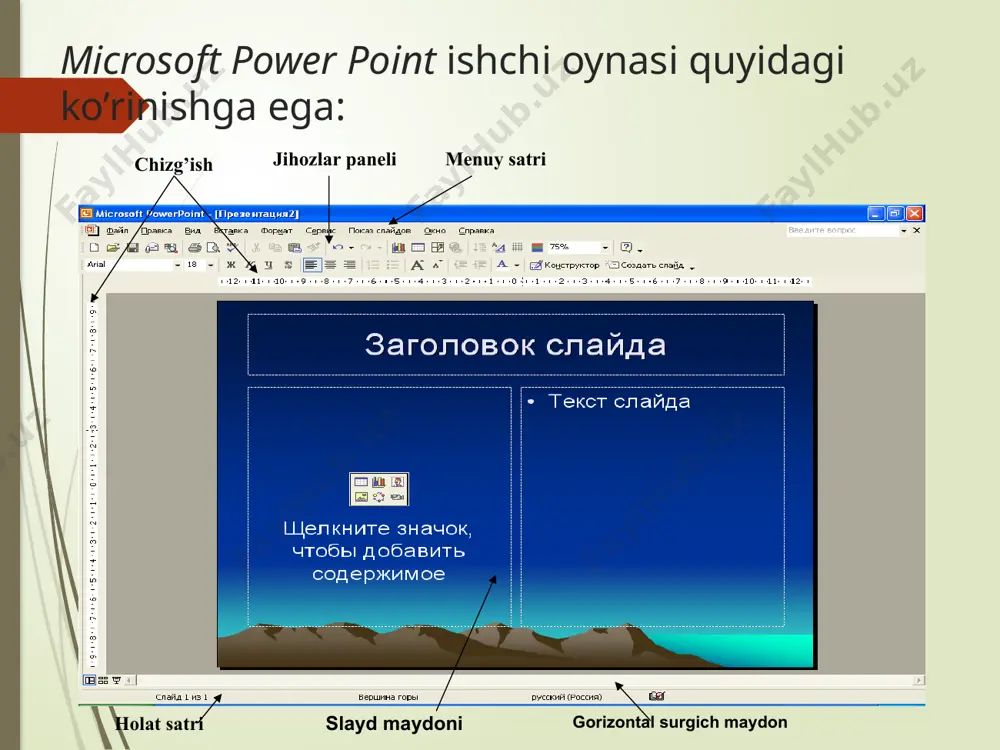The height and width of the screenshot is (750, 1000).
Task: Toggle underline Ч formatting
Action: (x=268, y=265)
